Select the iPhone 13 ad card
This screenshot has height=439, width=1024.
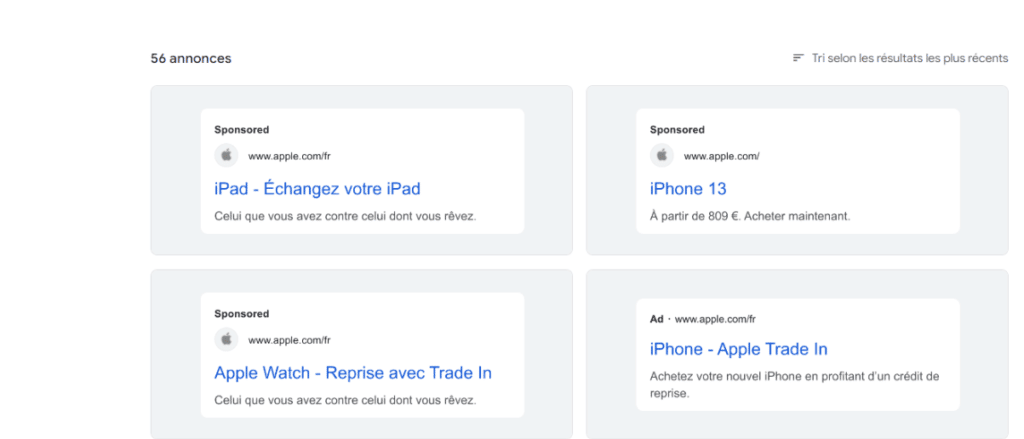[x=797, y=171]
